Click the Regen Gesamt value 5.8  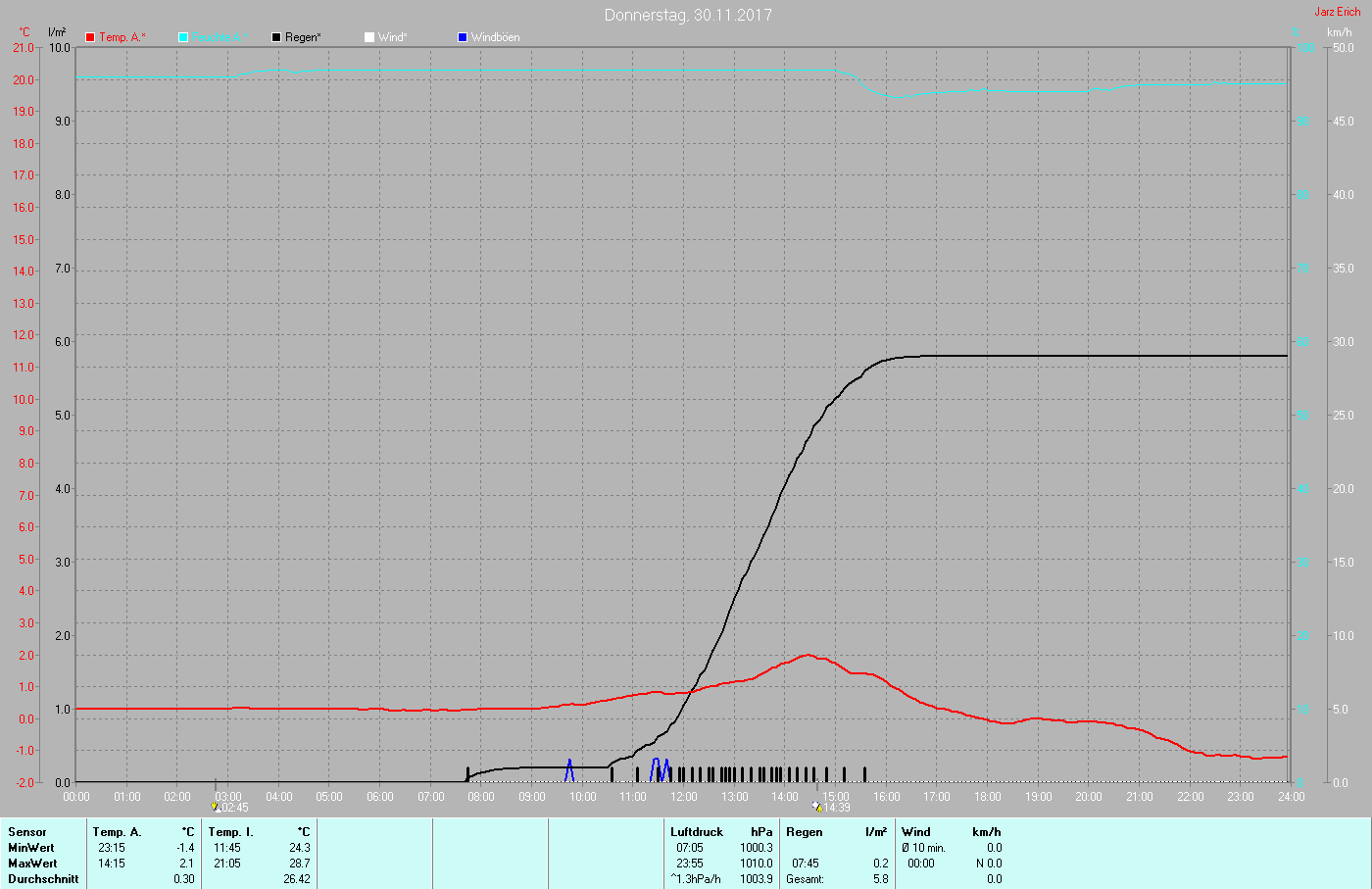point(880,879)
